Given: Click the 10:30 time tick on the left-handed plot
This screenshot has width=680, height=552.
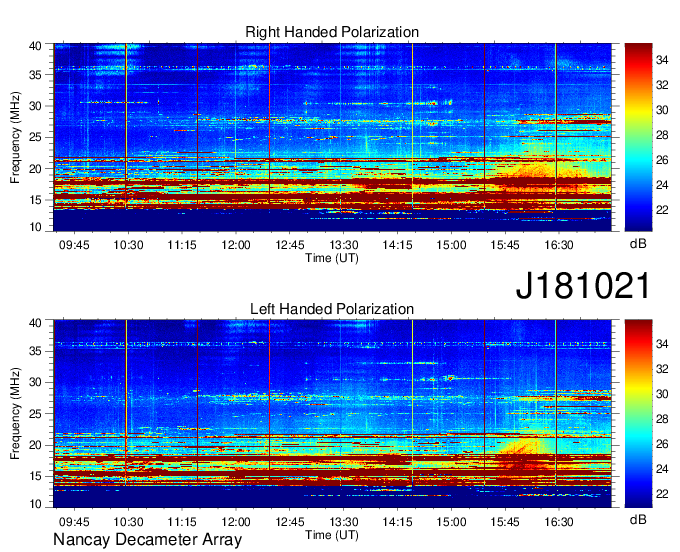Looking at the screenshot, I should [128, 522].
